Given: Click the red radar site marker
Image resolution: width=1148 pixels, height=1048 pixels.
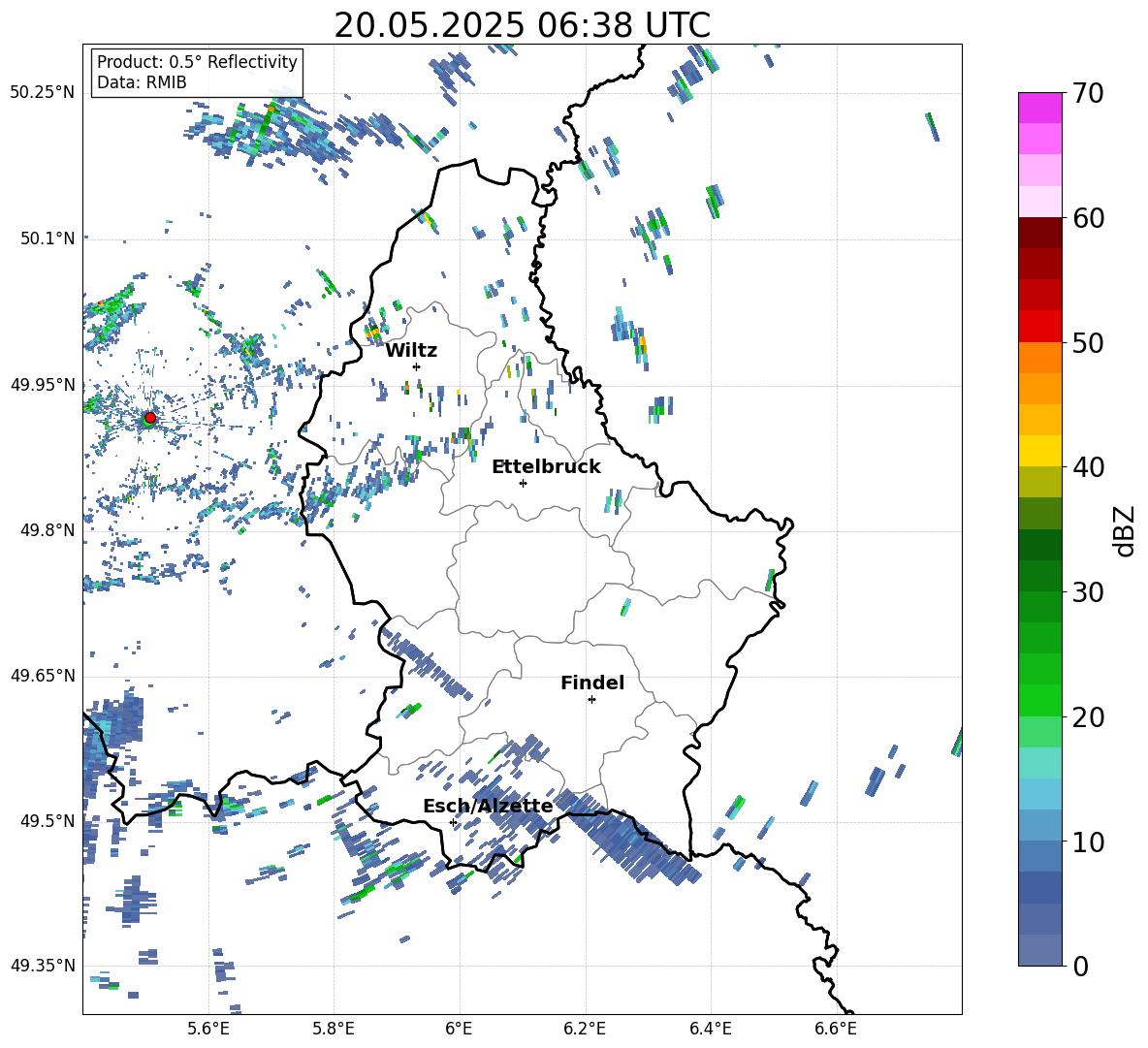Looking at the screenshot, I should pyautogui.click(x=150, y=417).
